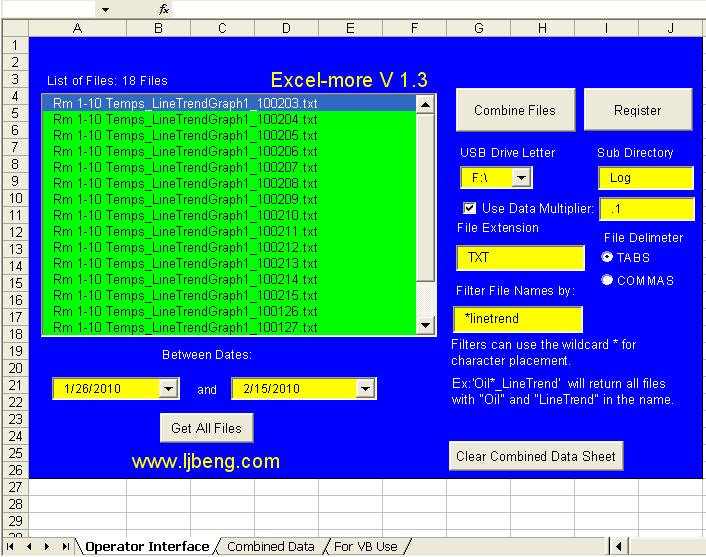Image resolution: width=706 pixels, height=557 pixels.
Task: Select row 29 header
Action: click(x=15, y=521)
